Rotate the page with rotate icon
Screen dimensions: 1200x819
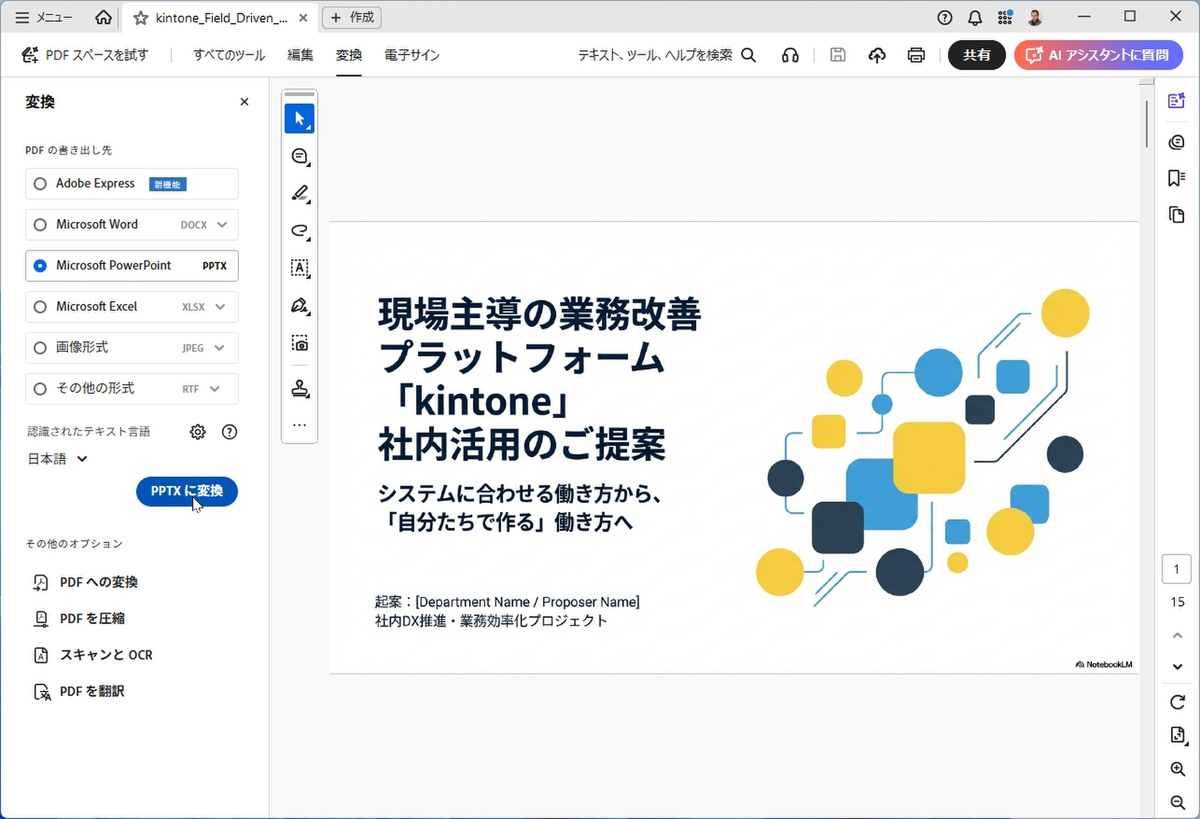[x=1177, y=702]
